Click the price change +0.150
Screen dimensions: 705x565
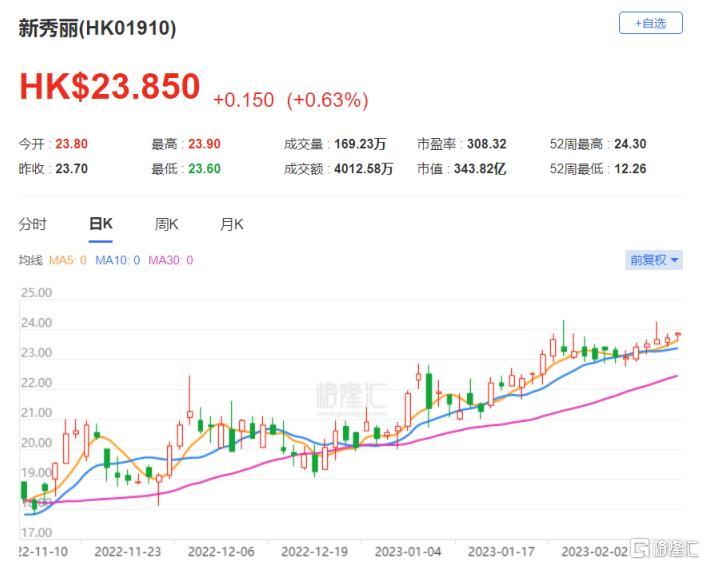click(x=243, y=100)
